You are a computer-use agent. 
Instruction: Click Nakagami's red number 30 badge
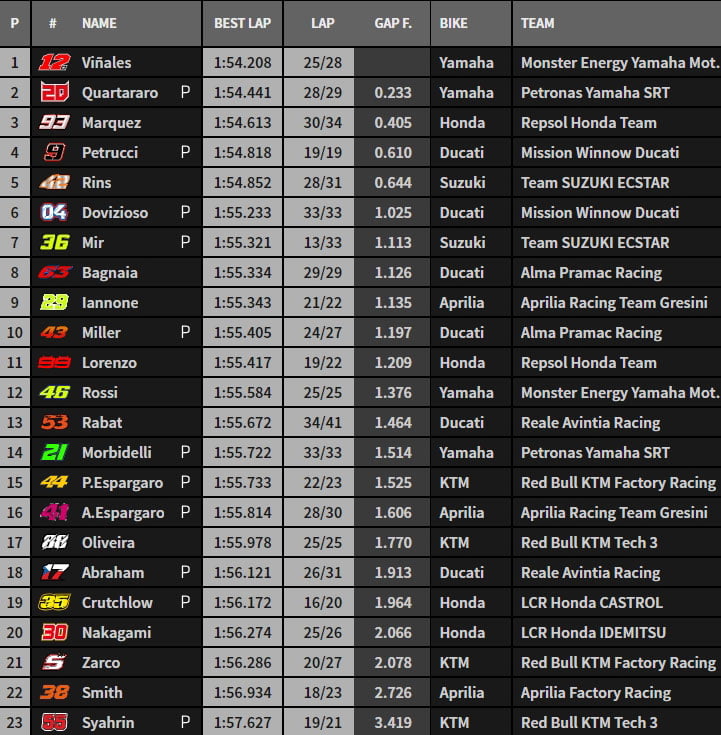(x=54, y=632)
